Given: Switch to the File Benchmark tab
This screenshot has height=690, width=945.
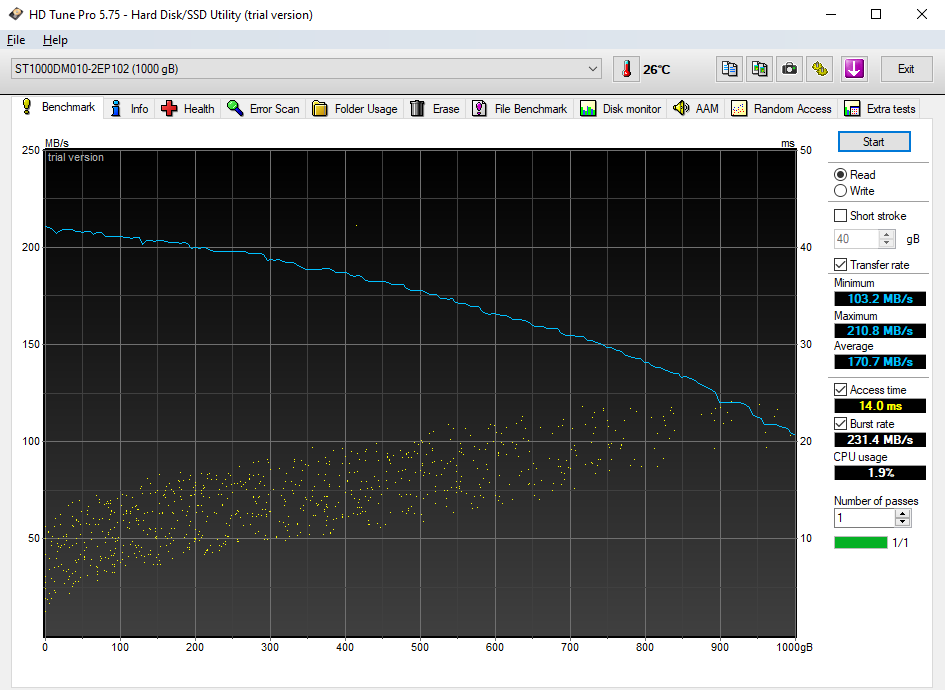Looking at the screenshot, I should point(520,108).
